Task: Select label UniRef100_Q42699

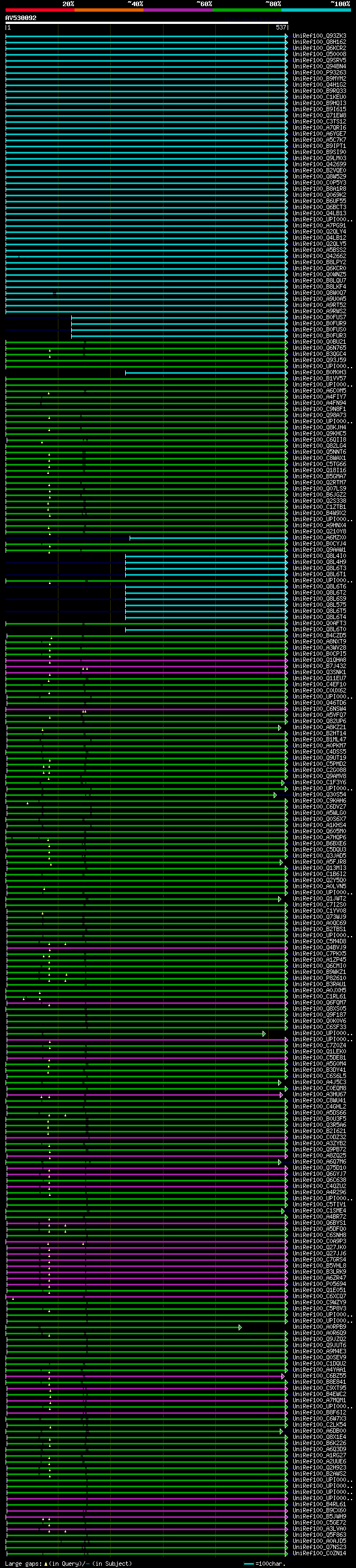Action: [x=319, y=164]
